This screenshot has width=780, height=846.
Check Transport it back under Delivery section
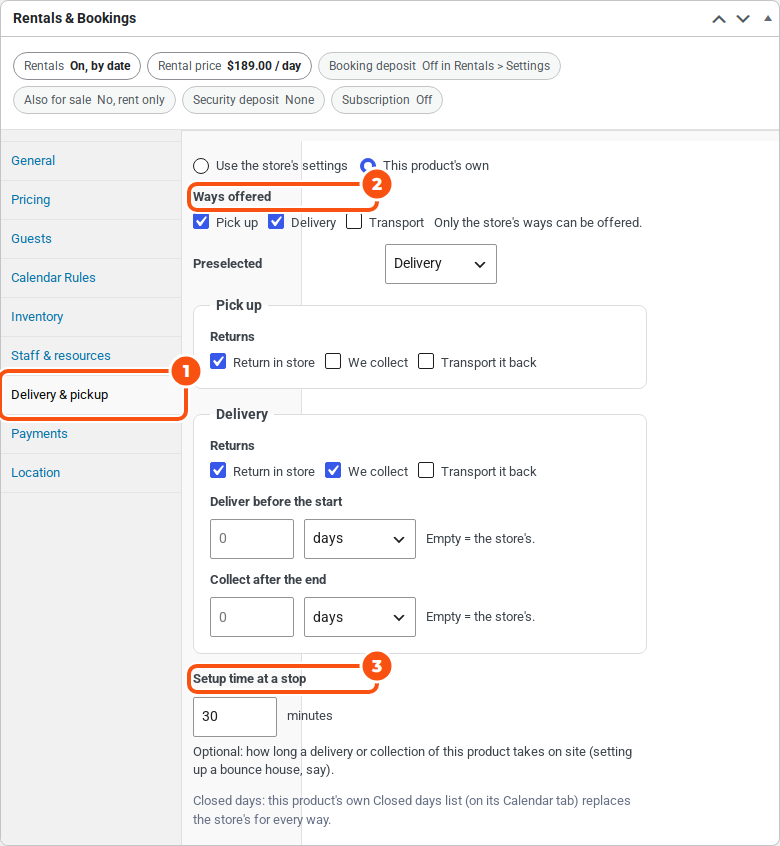click(426, 470)
